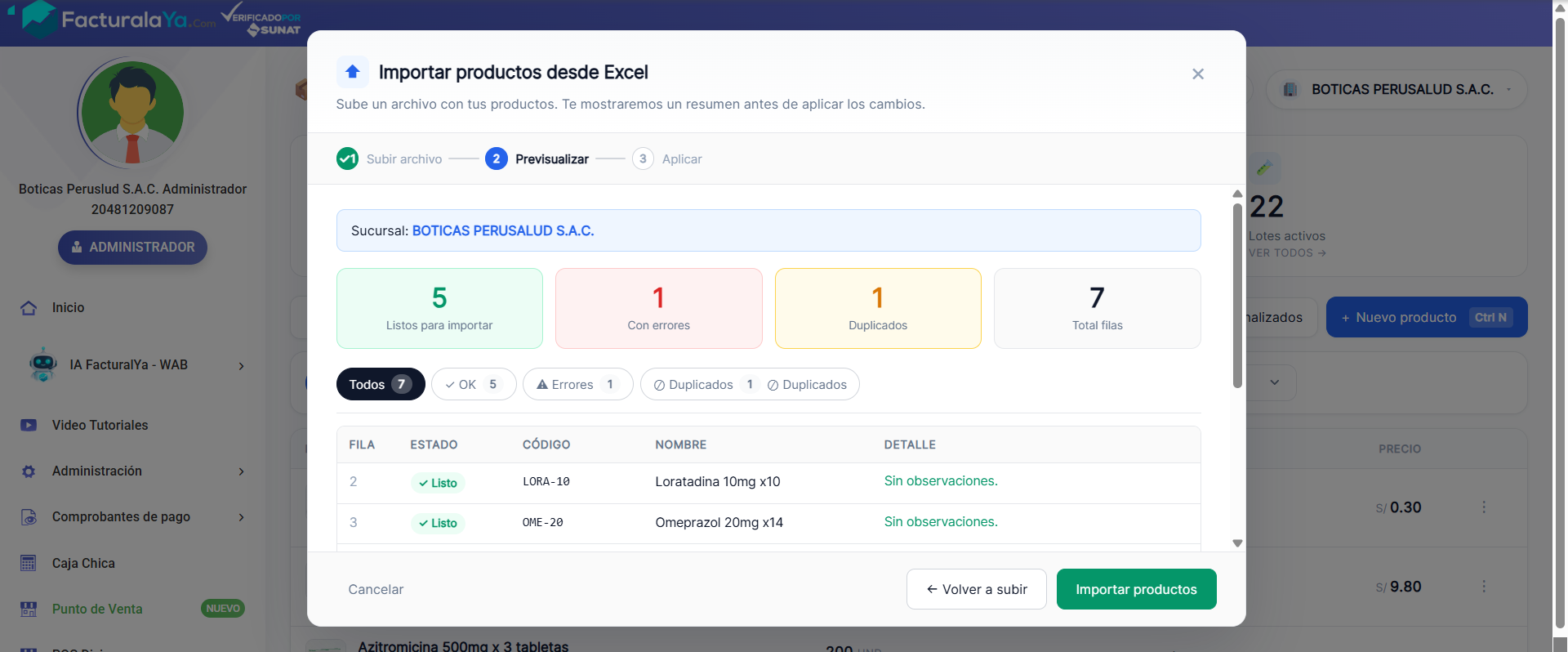Click the yellow Duplicados summary card
1568x652 pixels.
click(878, 308)
